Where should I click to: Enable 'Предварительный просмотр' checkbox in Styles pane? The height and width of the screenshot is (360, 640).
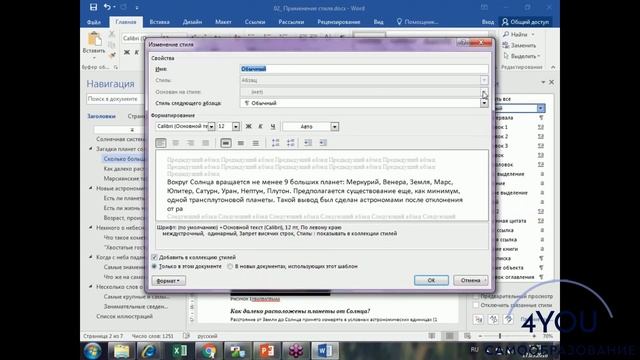tap(476, 296)
